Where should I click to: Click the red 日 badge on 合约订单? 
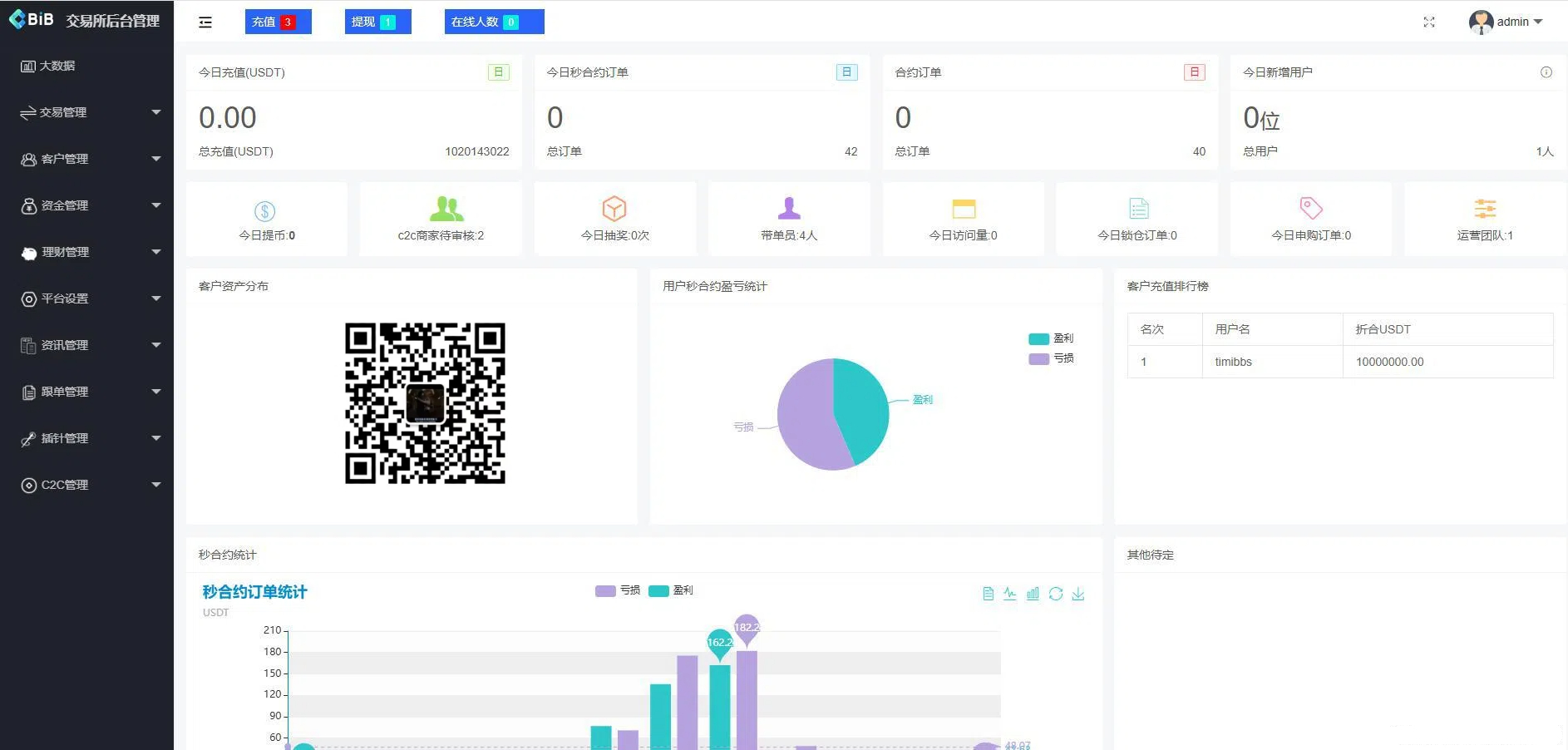coord(1195,72)
